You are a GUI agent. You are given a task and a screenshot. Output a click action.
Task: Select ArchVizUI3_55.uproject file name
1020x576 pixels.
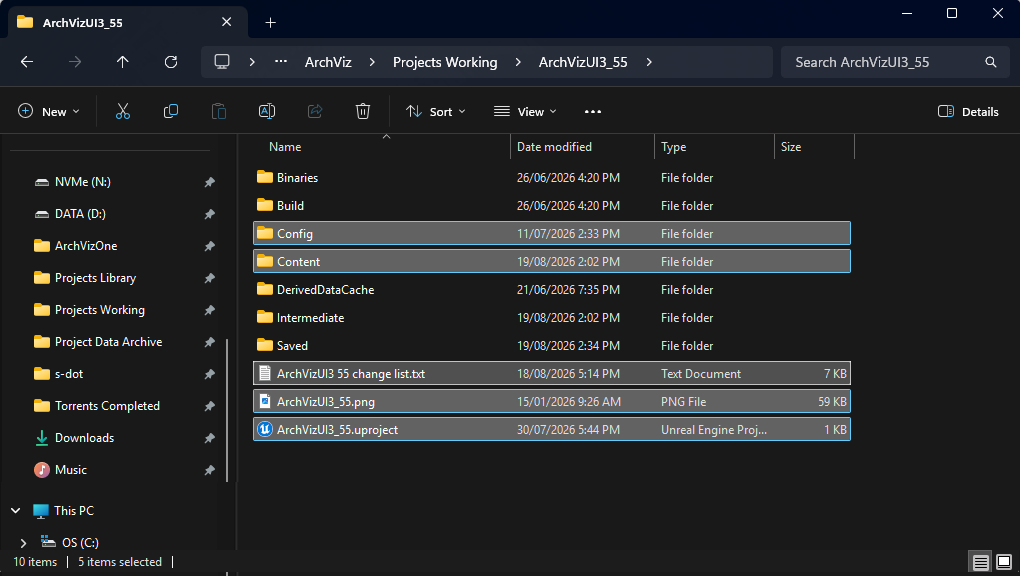337,430
